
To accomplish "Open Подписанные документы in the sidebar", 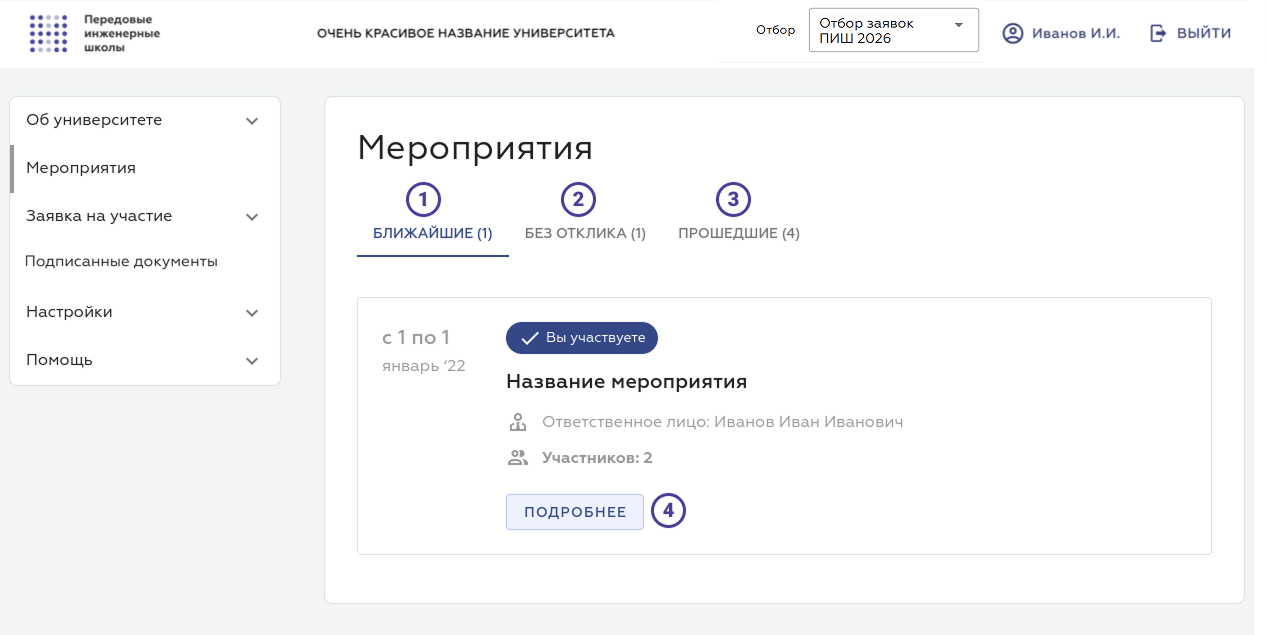I will pyautogui.click(x=145, y=262).
